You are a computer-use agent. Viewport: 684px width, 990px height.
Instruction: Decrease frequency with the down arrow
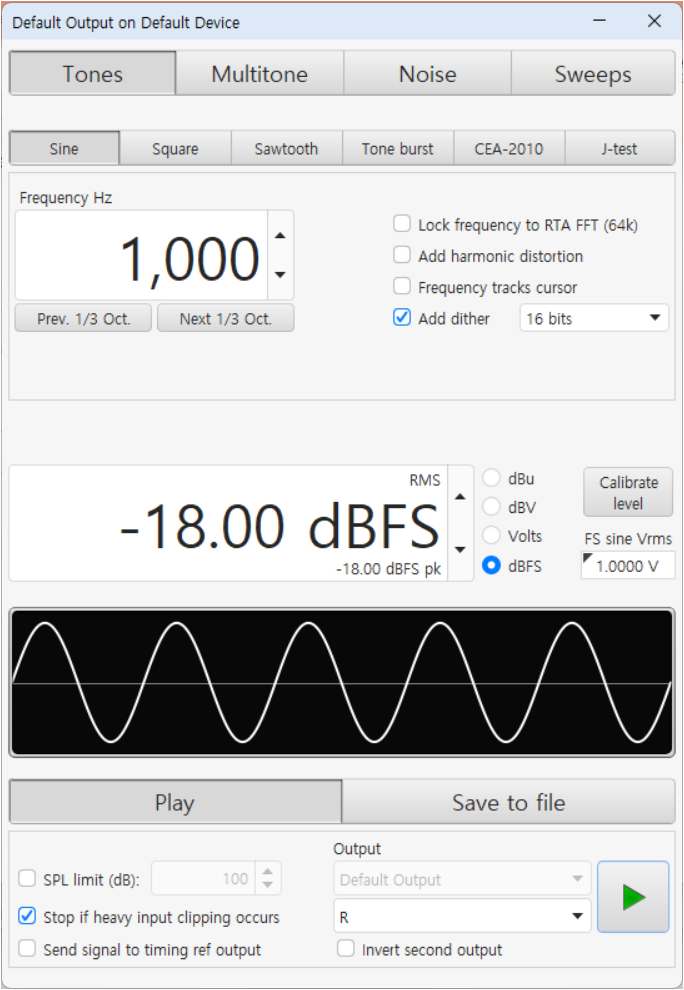pos(280,275)
